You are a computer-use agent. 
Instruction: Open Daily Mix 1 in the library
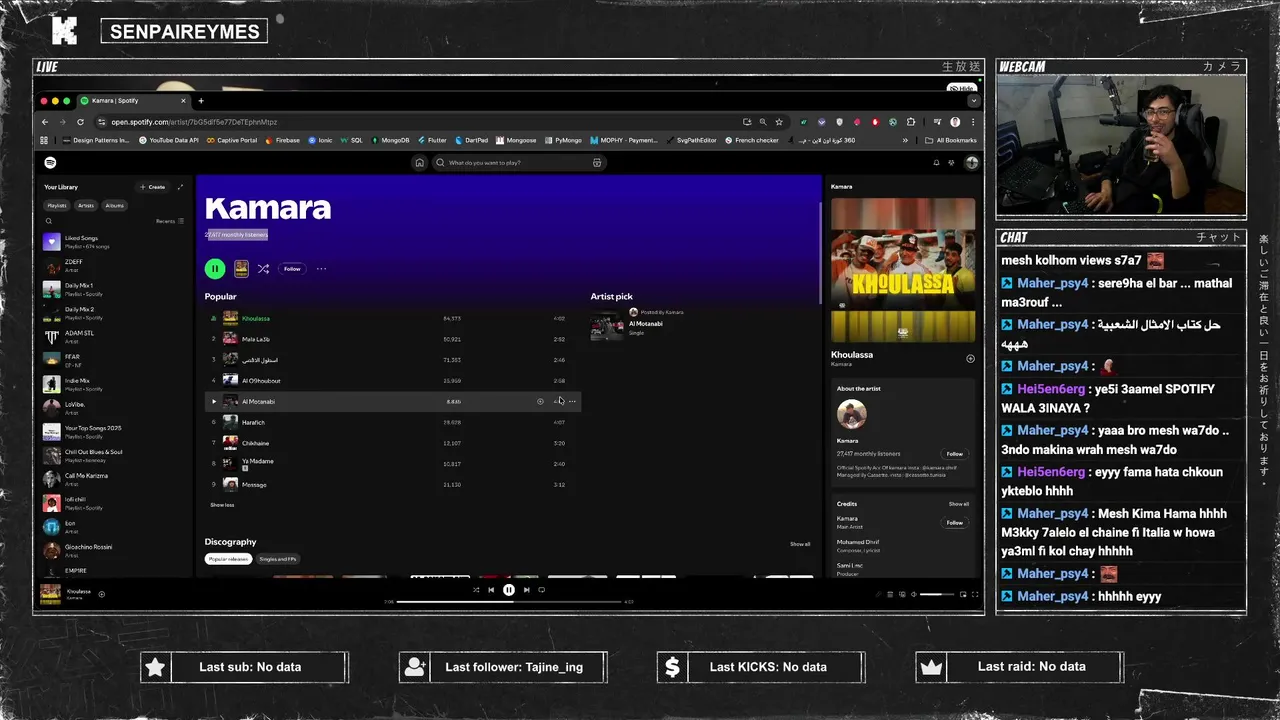pos(115,290)
